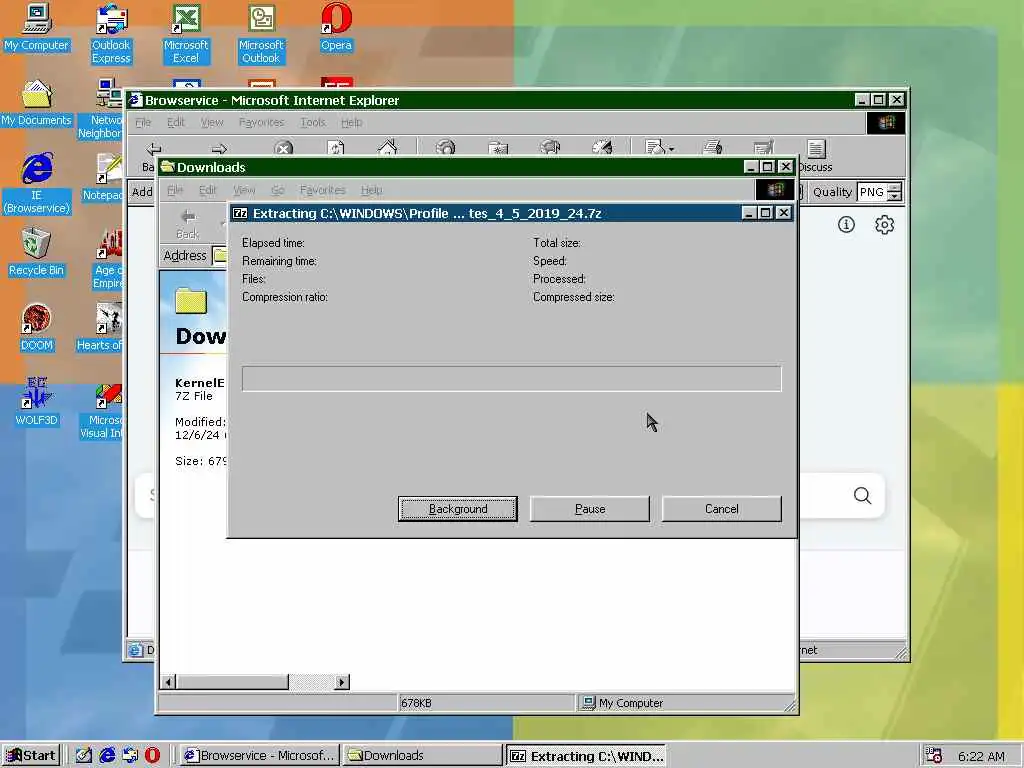This screenshot has height=768, width=1024.
Task: Open Go menu in Downloads window
Action: (x=278, y=190)
